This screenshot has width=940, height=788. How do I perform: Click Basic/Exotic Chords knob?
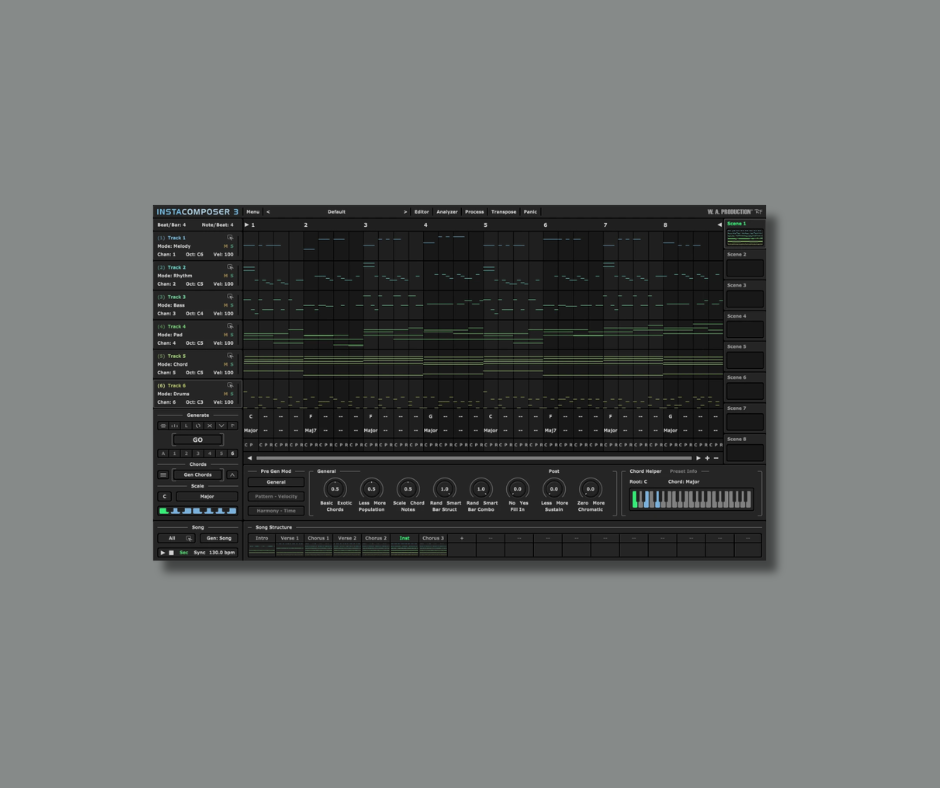tap(335, 489)
